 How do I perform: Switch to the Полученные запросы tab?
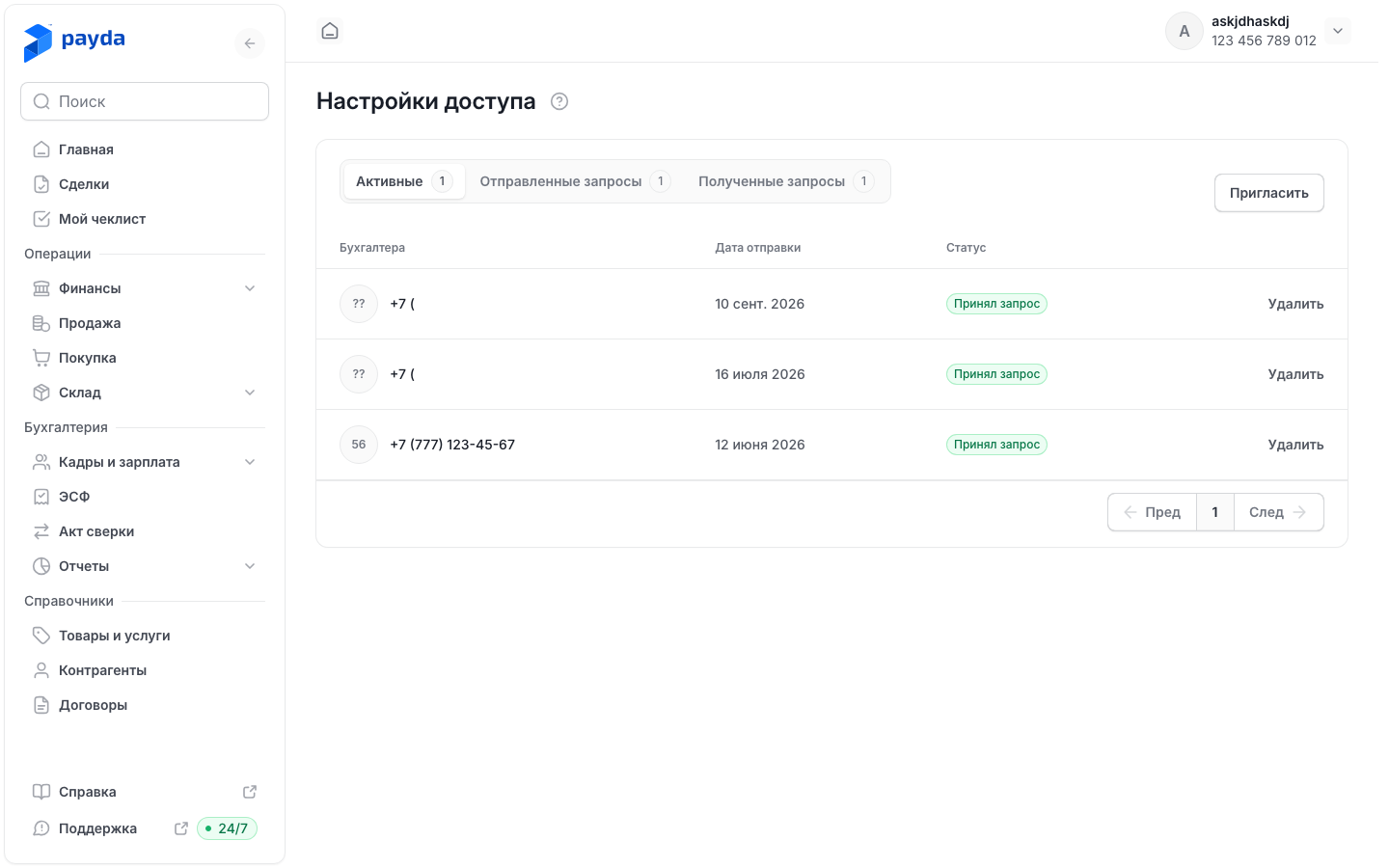tap(786, 181)
